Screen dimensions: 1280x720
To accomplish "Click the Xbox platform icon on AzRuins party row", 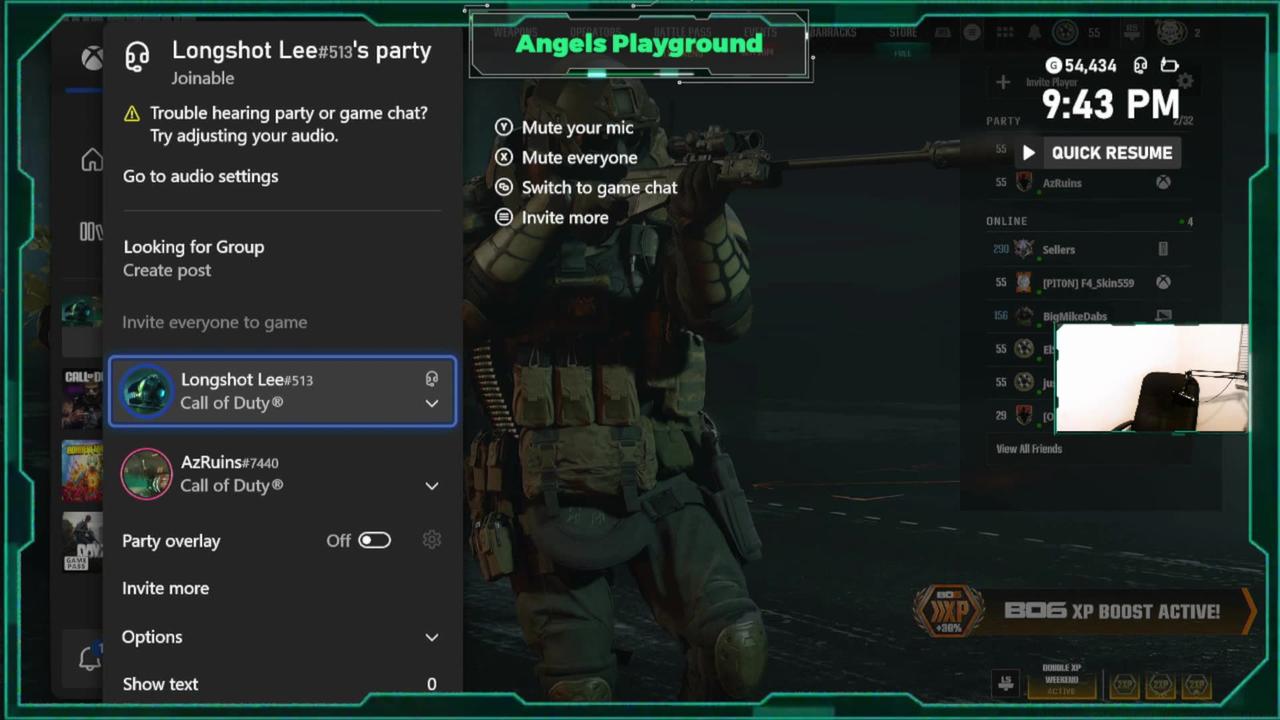I will point(1164,183).
